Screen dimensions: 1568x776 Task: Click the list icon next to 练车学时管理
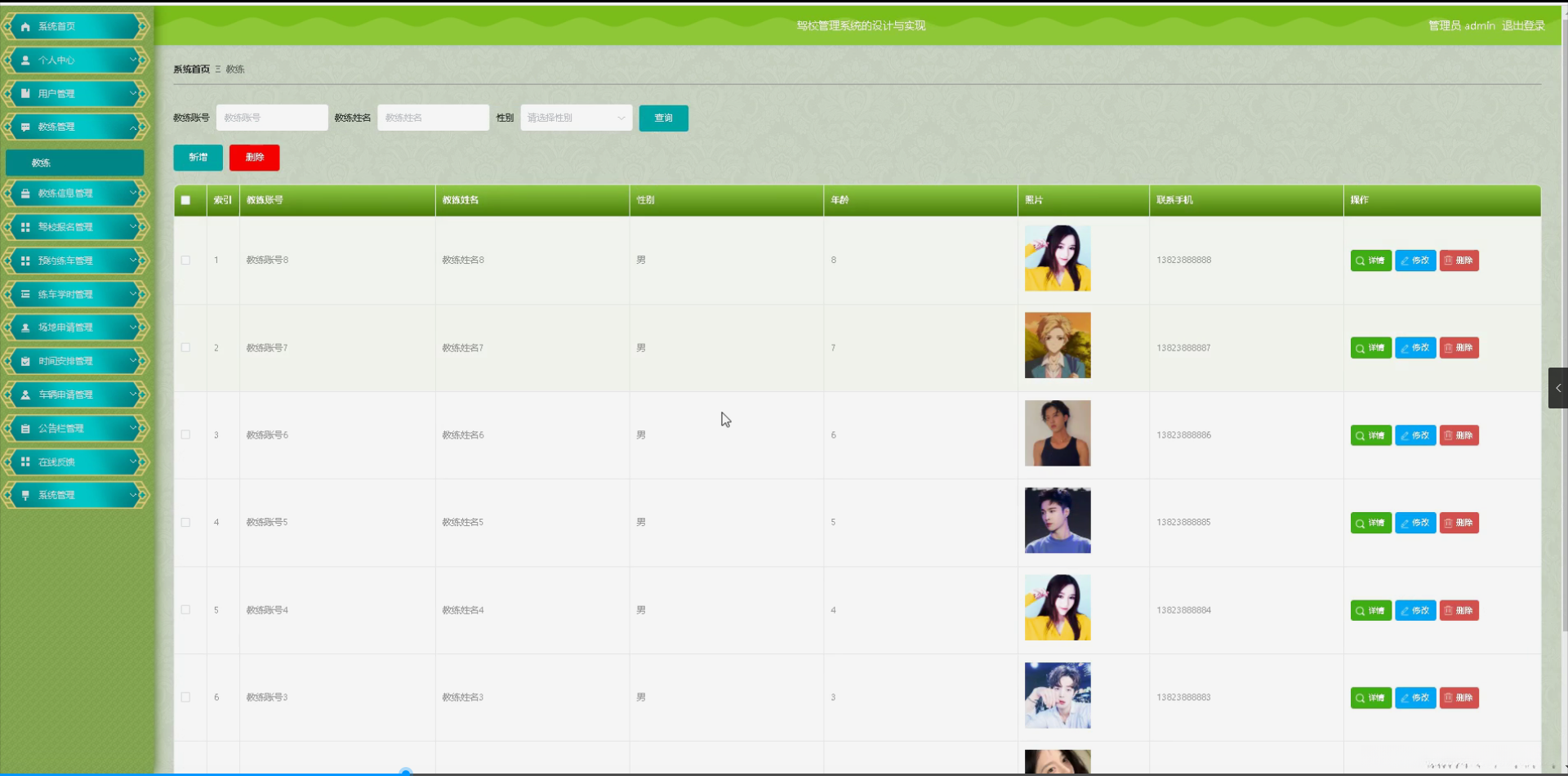click(25, 294)
